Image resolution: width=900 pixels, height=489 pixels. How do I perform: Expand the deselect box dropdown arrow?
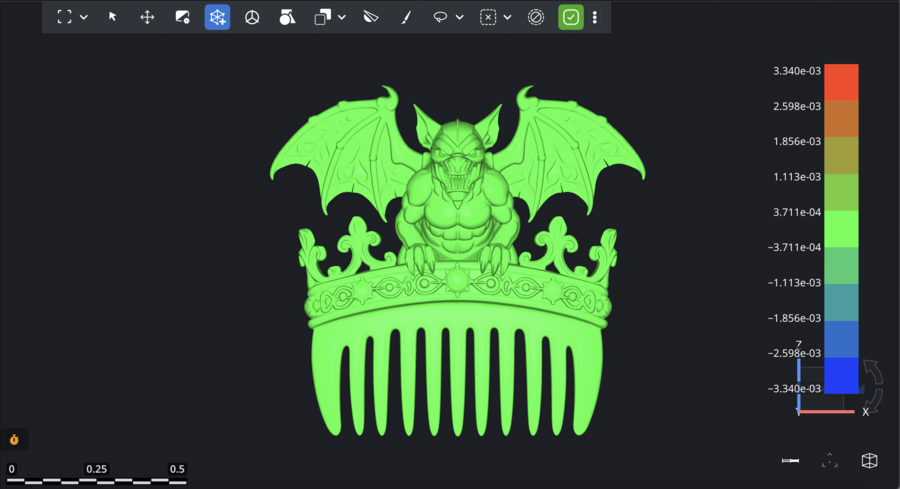(507, 17)
